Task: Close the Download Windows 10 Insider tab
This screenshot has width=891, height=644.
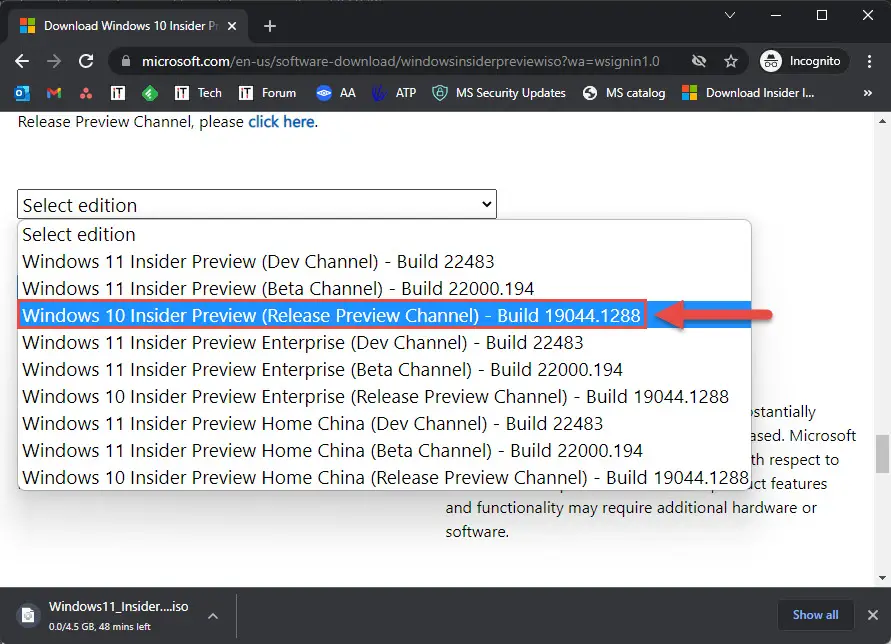Action: pos(232,26)
